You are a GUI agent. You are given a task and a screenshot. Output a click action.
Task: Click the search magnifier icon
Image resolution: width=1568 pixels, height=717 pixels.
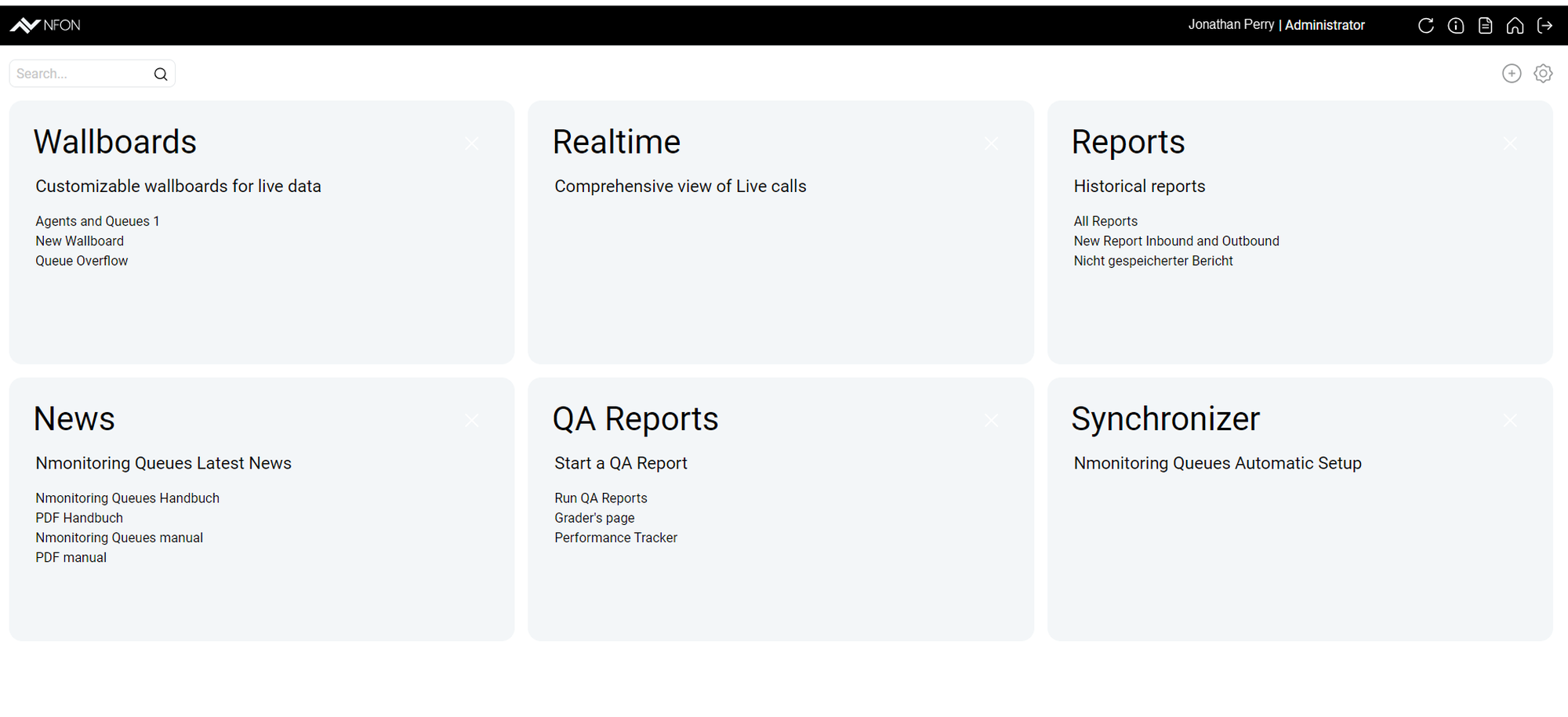tap(161, 74)
